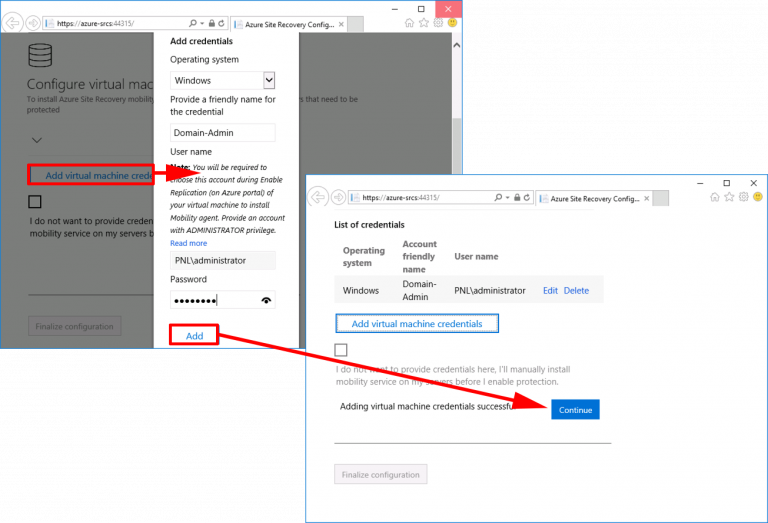
Task: Click Finalize configuration in the back window
Action: click(74, 326)
